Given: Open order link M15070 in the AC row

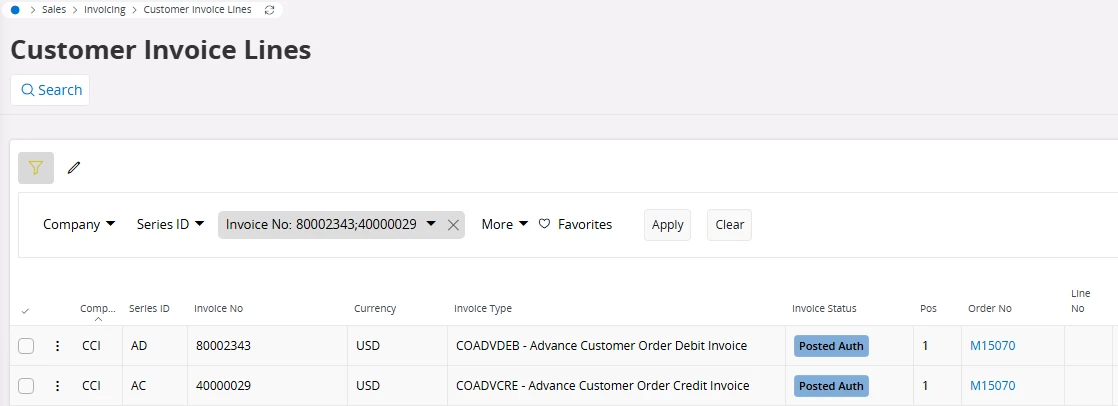Looking at the screenshot, I should 993,386.
